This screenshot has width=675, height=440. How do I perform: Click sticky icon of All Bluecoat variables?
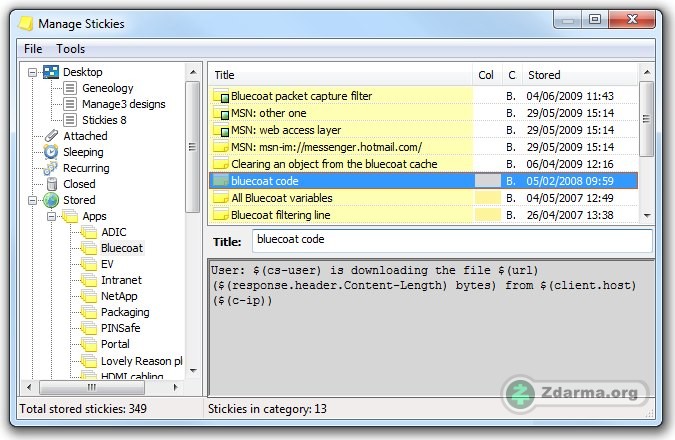(221, 198)
